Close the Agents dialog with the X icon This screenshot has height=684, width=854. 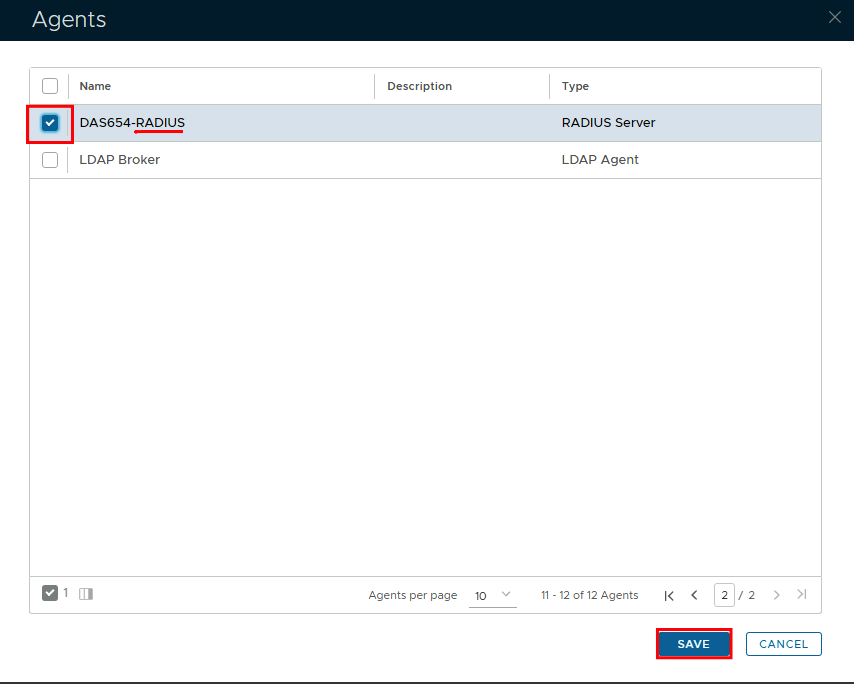(835, 17)
